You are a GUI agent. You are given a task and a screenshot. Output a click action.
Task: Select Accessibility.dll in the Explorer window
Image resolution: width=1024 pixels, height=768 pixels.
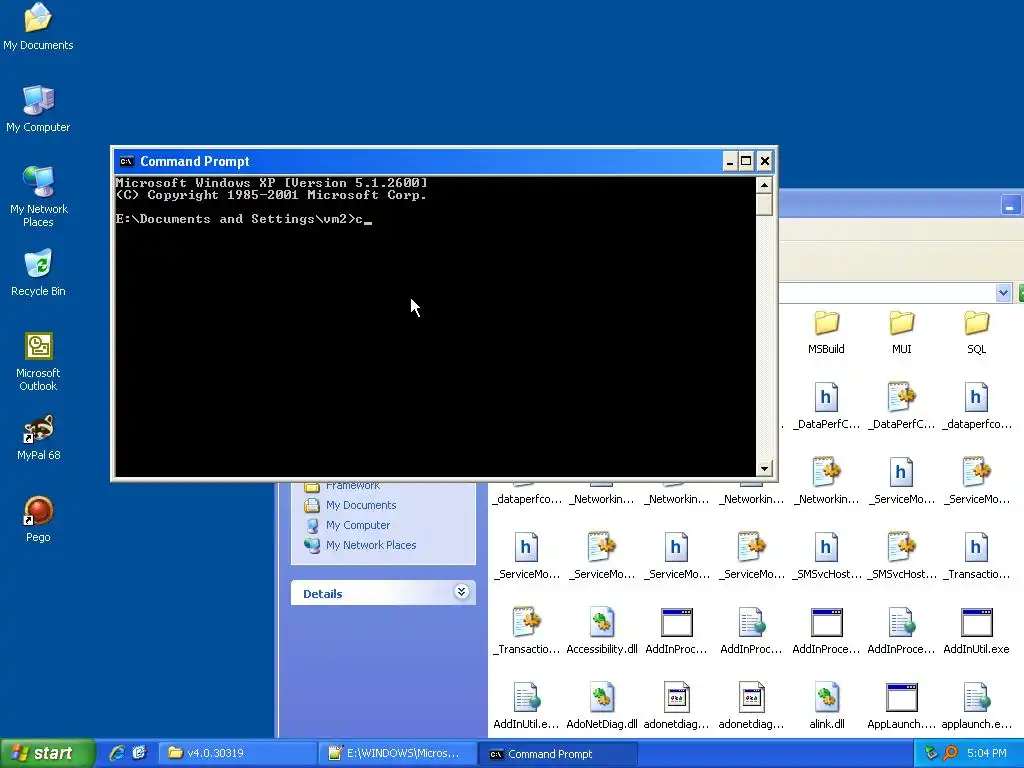pyautogui.click(x=601, y=631)
